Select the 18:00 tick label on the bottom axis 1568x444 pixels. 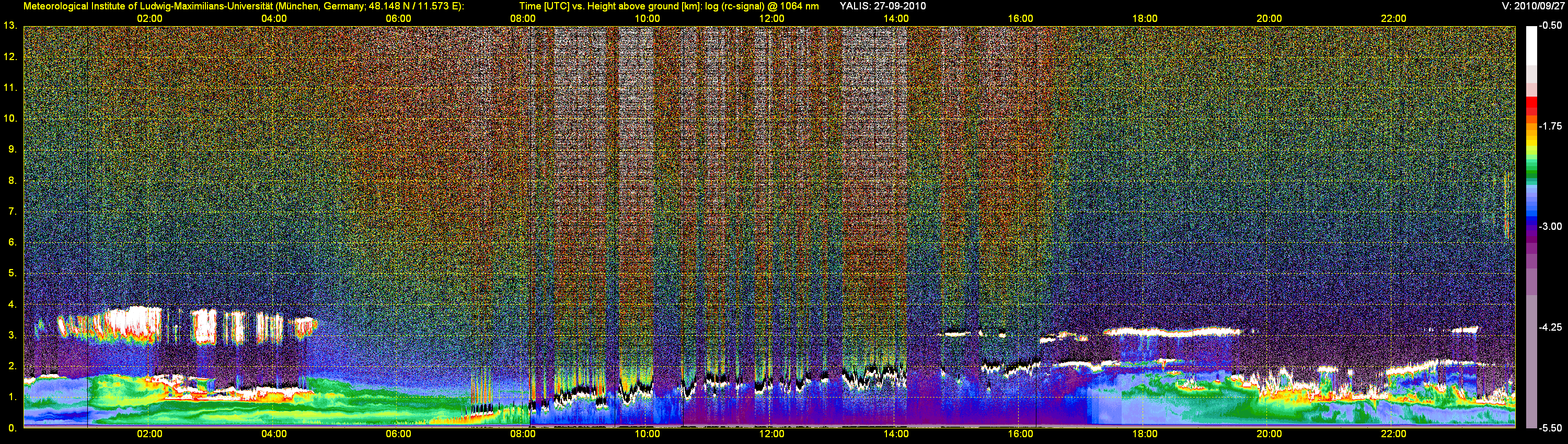(x=1145, y=434)
